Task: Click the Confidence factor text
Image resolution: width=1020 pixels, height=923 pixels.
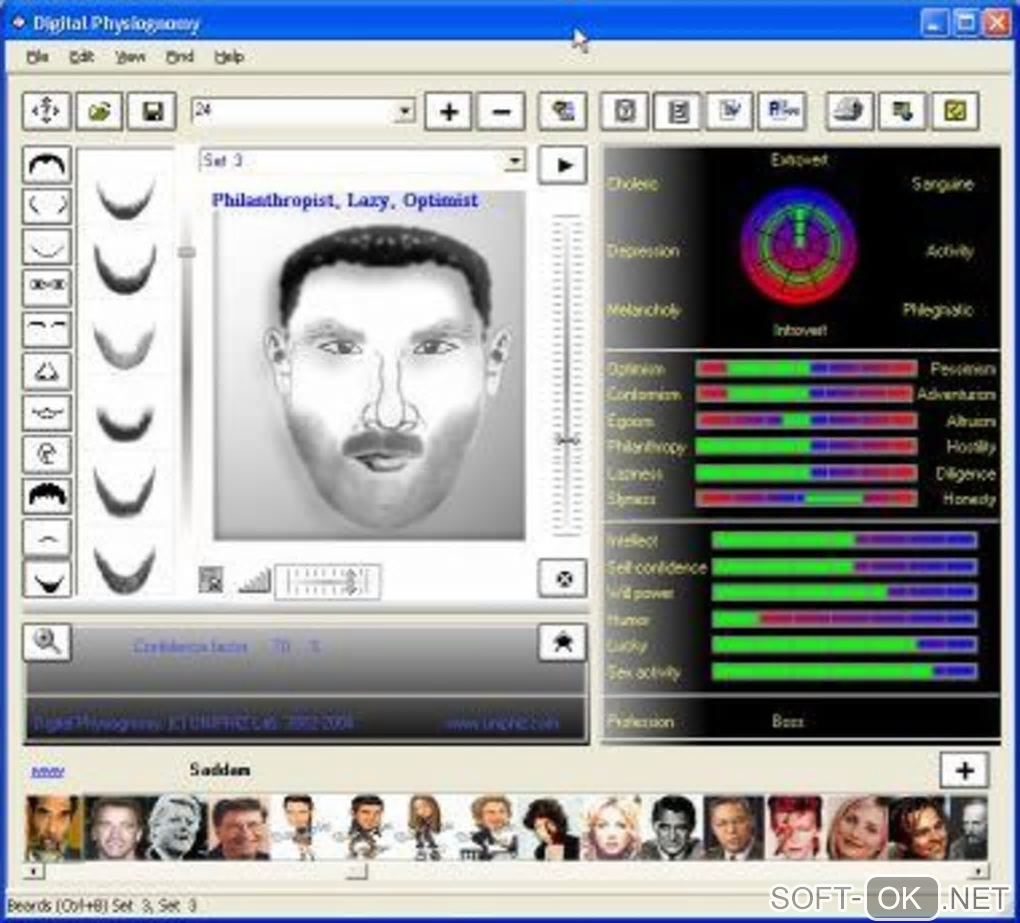Action: coord(191,647)
